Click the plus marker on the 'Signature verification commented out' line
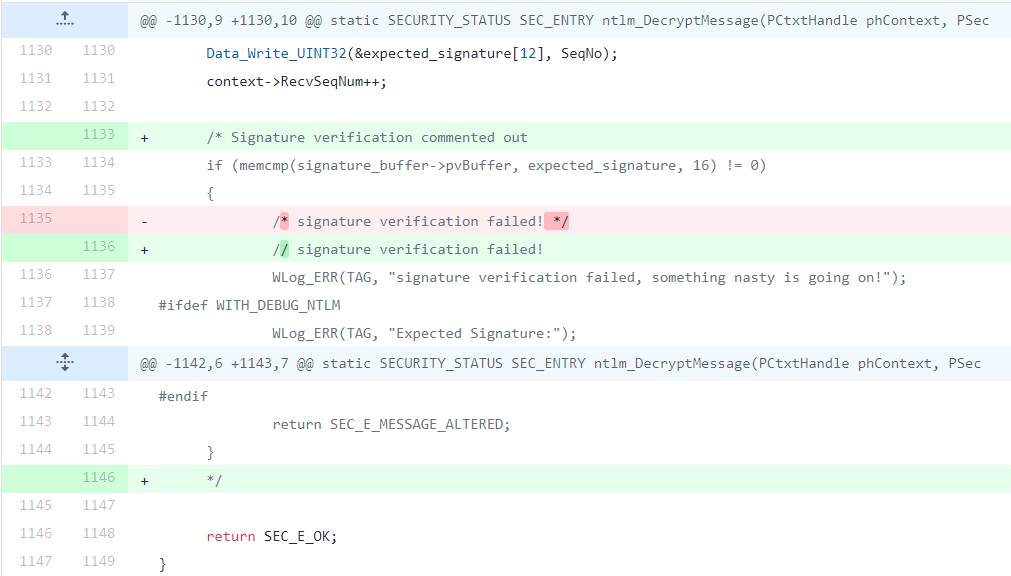The width and height of the screenshot is (1011, 576). pyautogui.click(x=144, y=138)
